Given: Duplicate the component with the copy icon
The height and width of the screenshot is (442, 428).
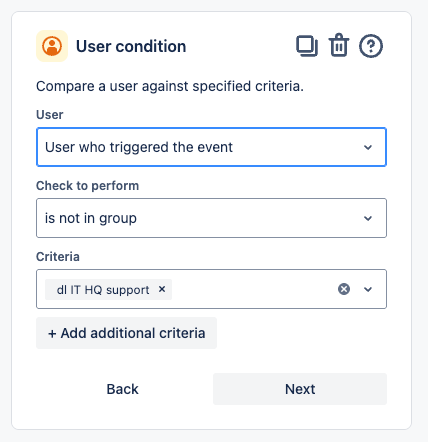Looking at the screenshot, I should pyautogui.click(x=307, y=46).
